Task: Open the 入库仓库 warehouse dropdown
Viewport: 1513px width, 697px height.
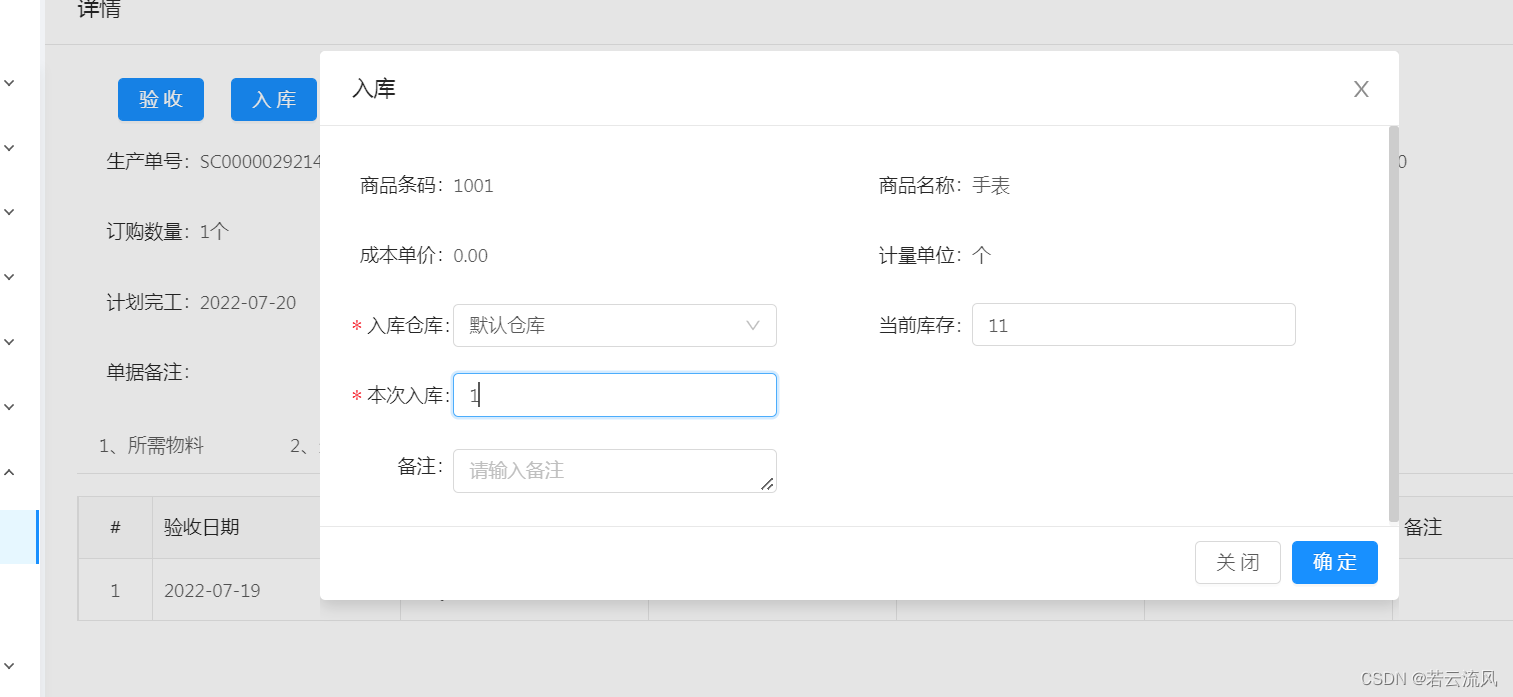Action: tap(614, 326)
